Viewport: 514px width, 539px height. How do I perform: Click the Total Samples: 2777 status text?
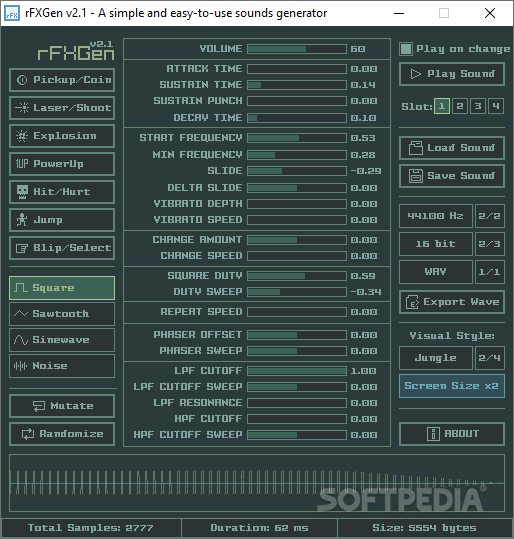[90, 528]
